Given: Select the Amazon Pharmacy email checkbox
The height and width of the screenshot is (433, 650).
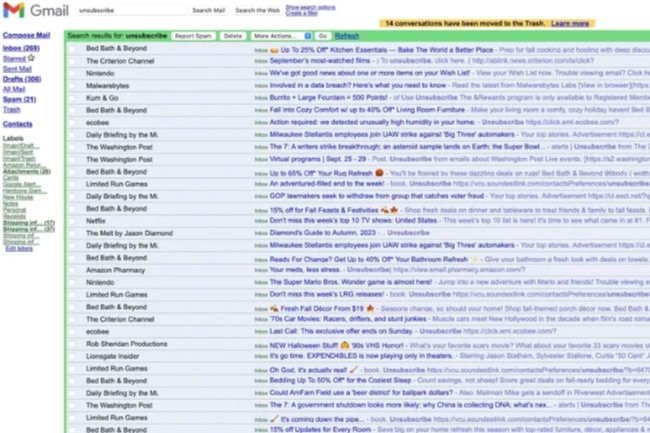Looking at the screenshot, I should pos(73,270).
